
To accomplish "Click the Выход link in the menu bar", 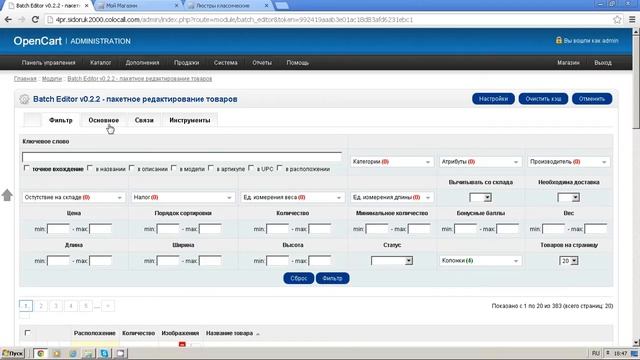I will (603, 62).
